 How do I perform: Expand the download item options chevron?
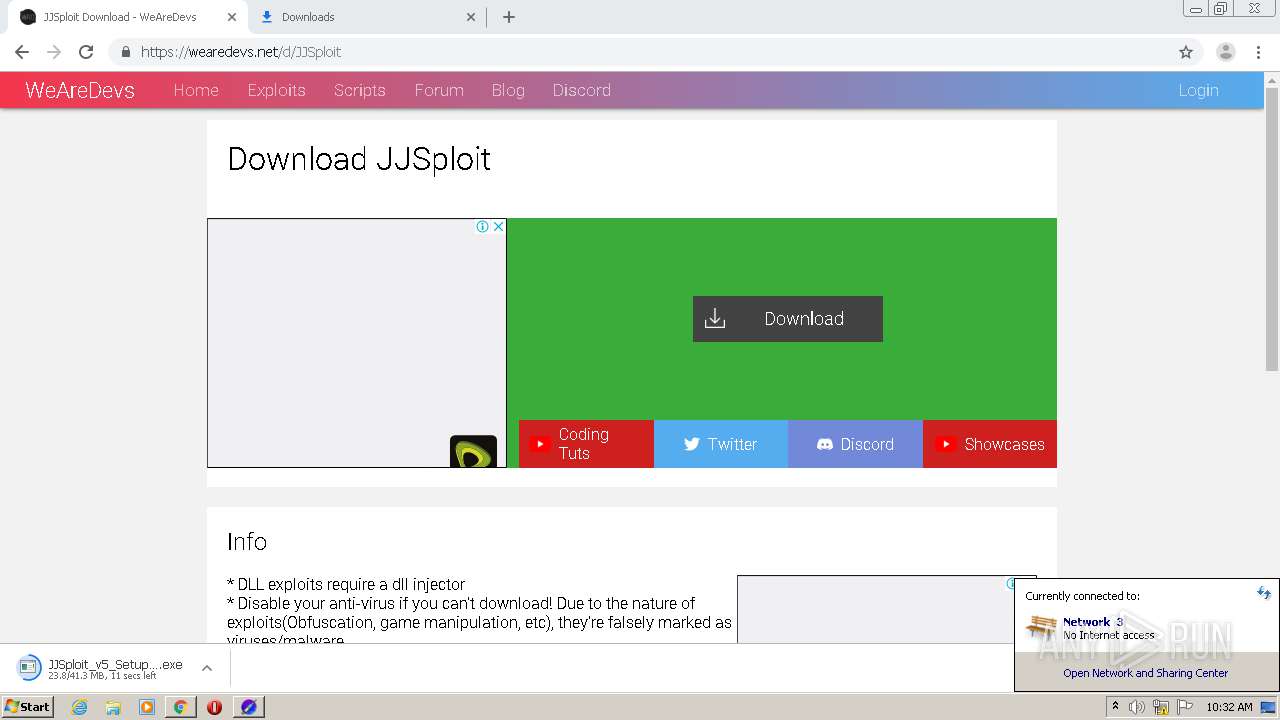coord(207,668)
